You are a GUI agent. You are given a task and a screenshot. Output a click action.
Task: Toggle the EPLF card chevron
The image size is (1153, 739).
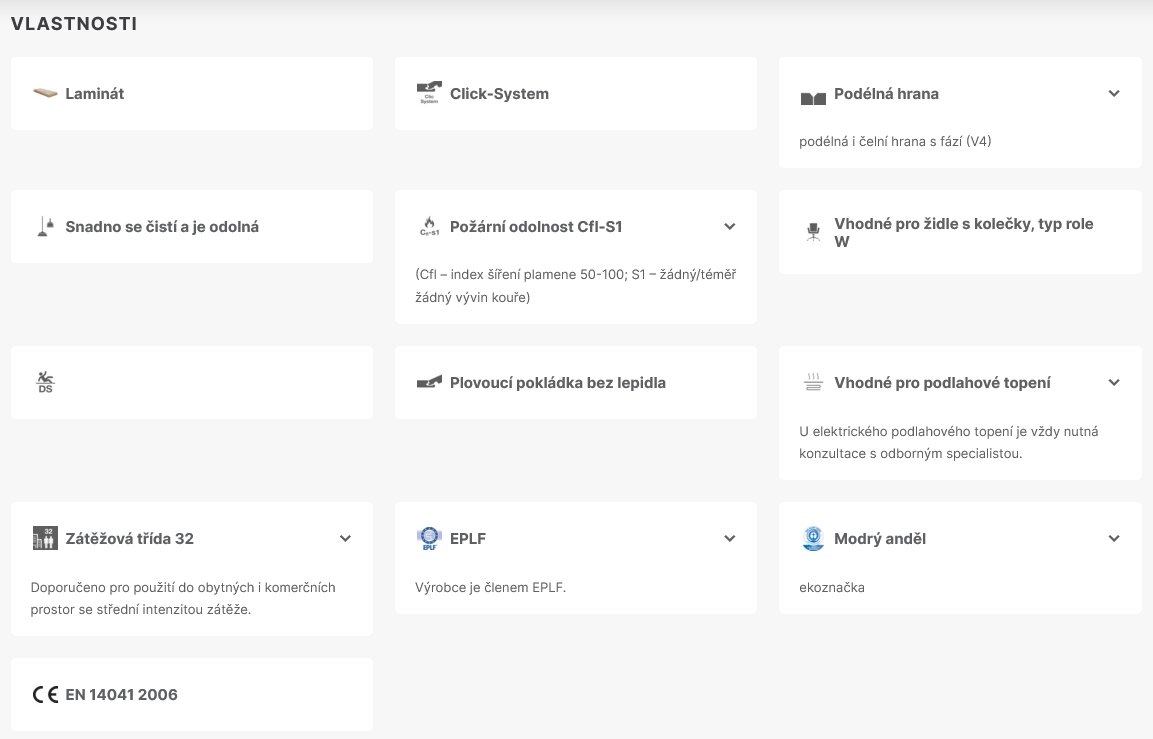730,538
